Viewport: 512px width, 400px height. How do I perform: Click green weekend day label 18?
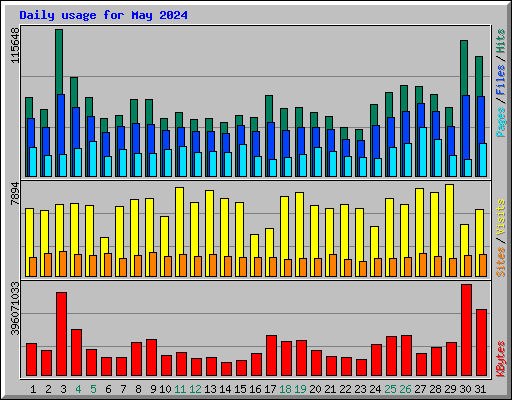point(286,389)
